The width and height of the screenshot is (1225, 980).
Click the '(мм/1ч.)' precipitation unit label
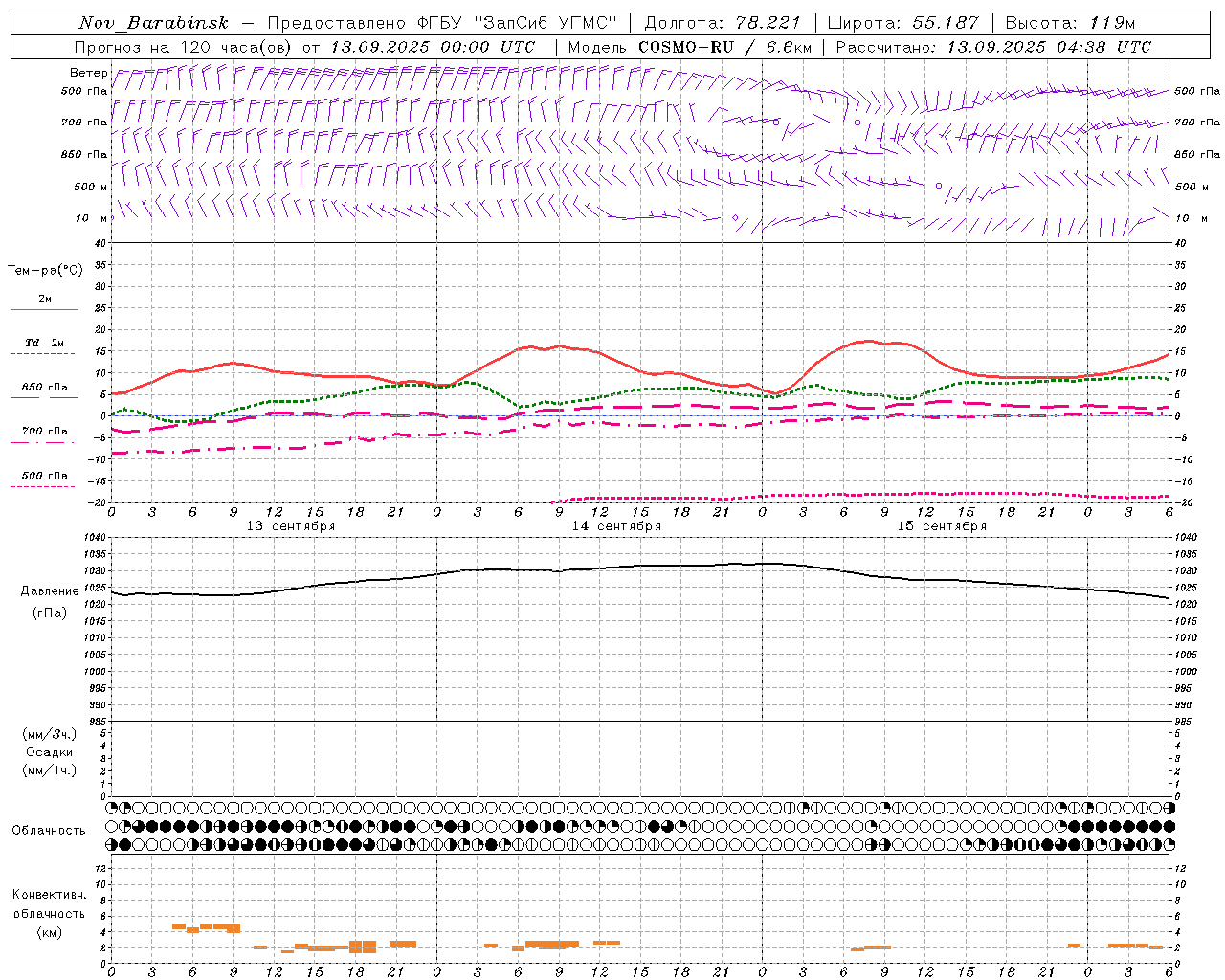pyautogui.click(x=50, y=770)
